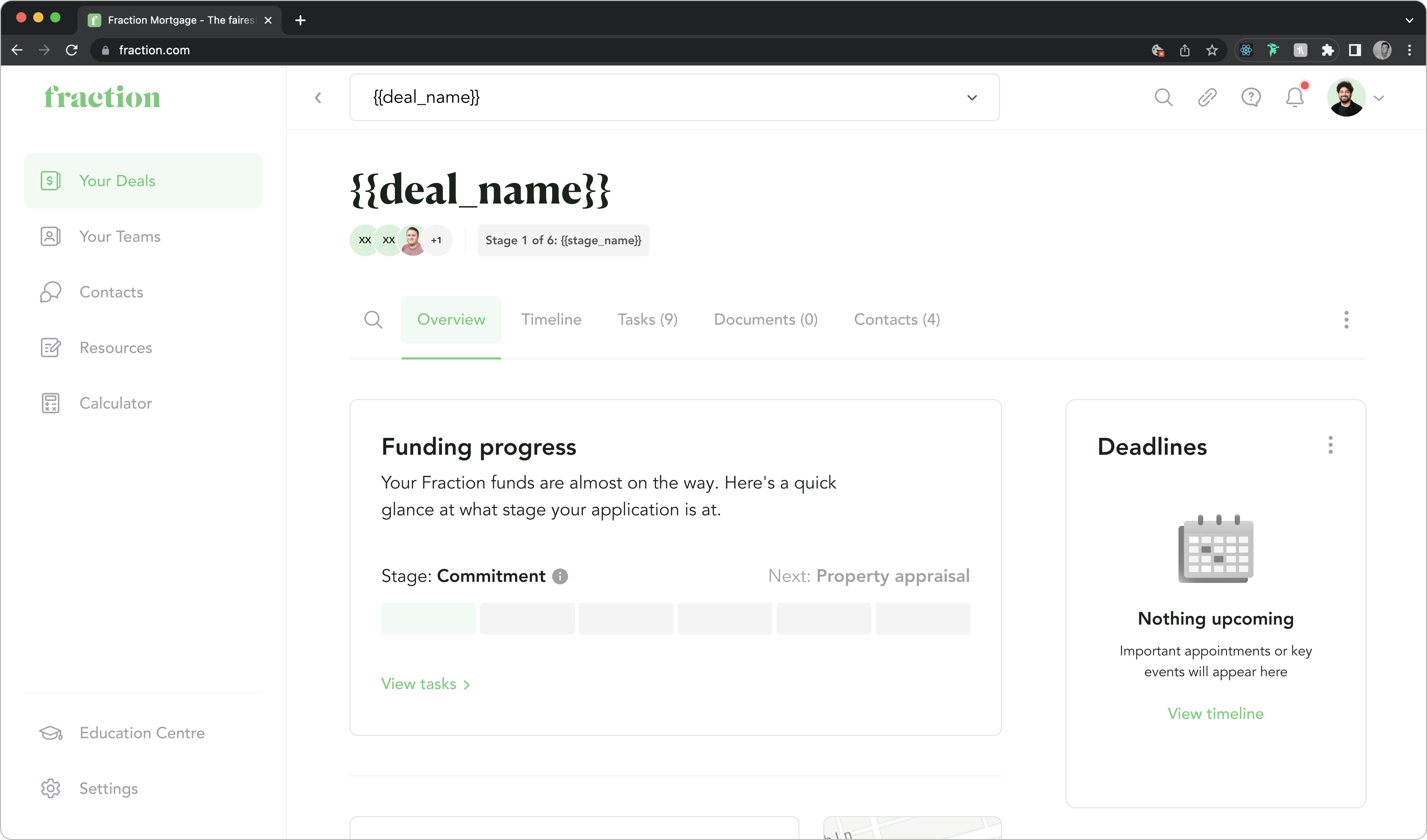The width and height of the screenshot is (1427, 840).
Task: Open the Contacts (4) tab
Action: (896, 320)
